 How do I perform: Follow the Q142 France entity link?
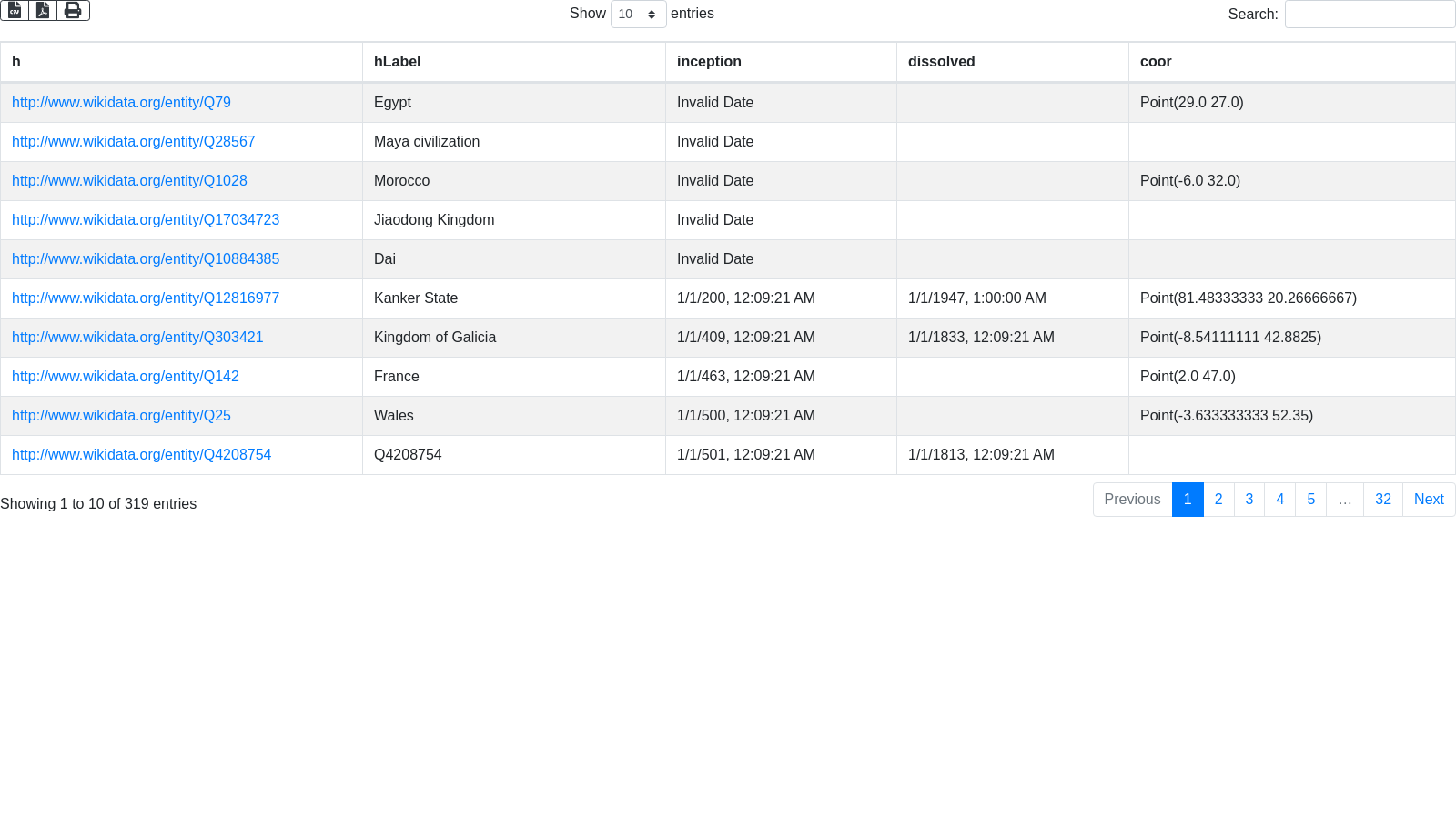(126, 377)
